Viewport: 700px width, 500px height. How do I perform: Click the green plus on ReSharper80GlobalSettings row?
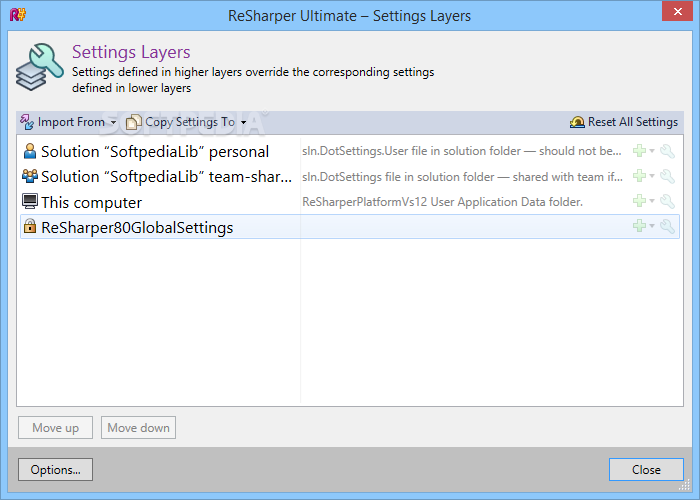click(639, 226)
